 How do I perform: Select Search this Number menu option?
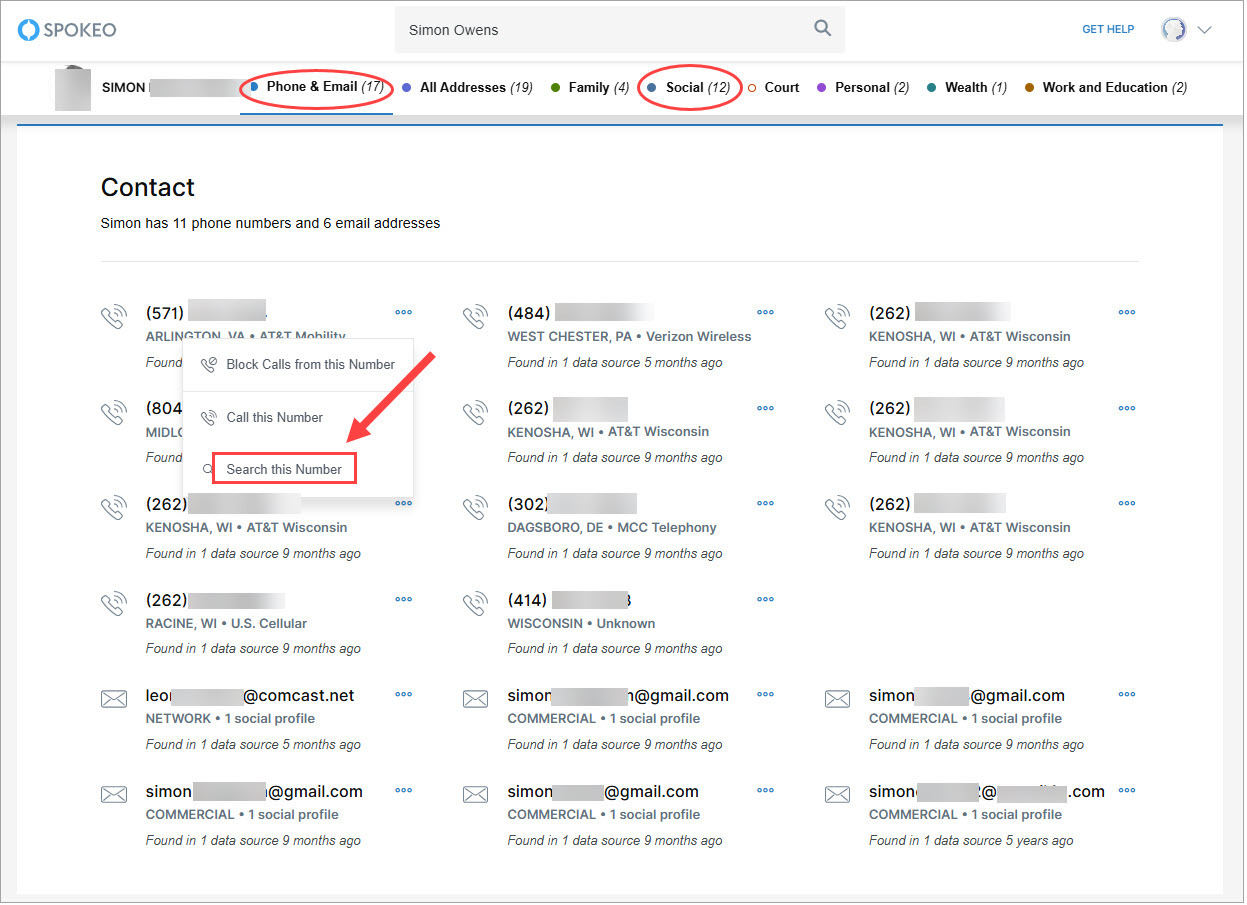coord(284,469)
